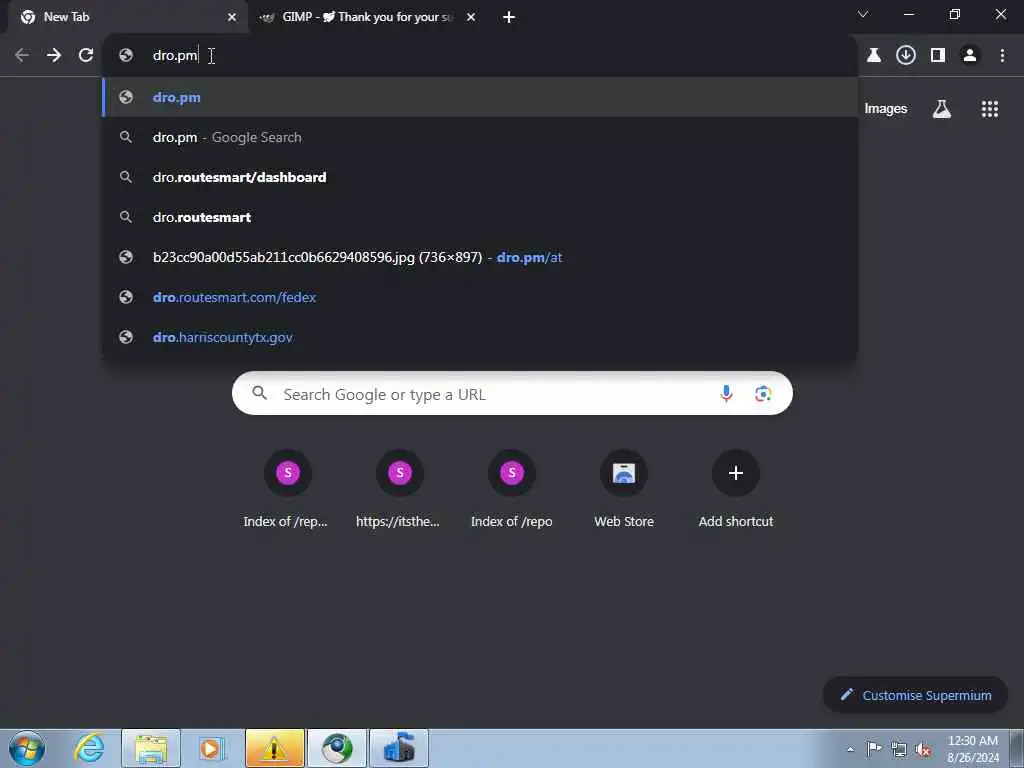Open the clock showing 12:30 AM
The width and height of the screenshot is (1024, 768).
click(972, 749)
